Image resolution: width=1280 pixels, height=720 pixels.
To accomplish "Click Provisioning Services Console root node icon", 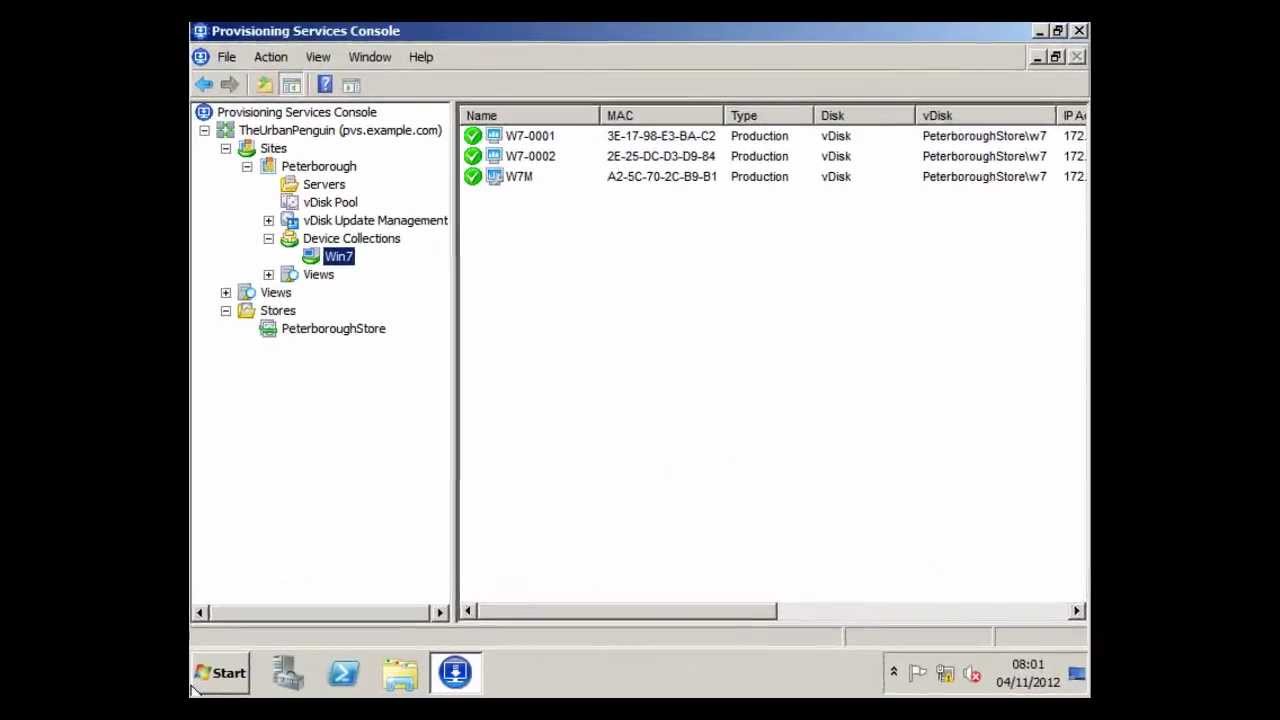I will point(204,112).
